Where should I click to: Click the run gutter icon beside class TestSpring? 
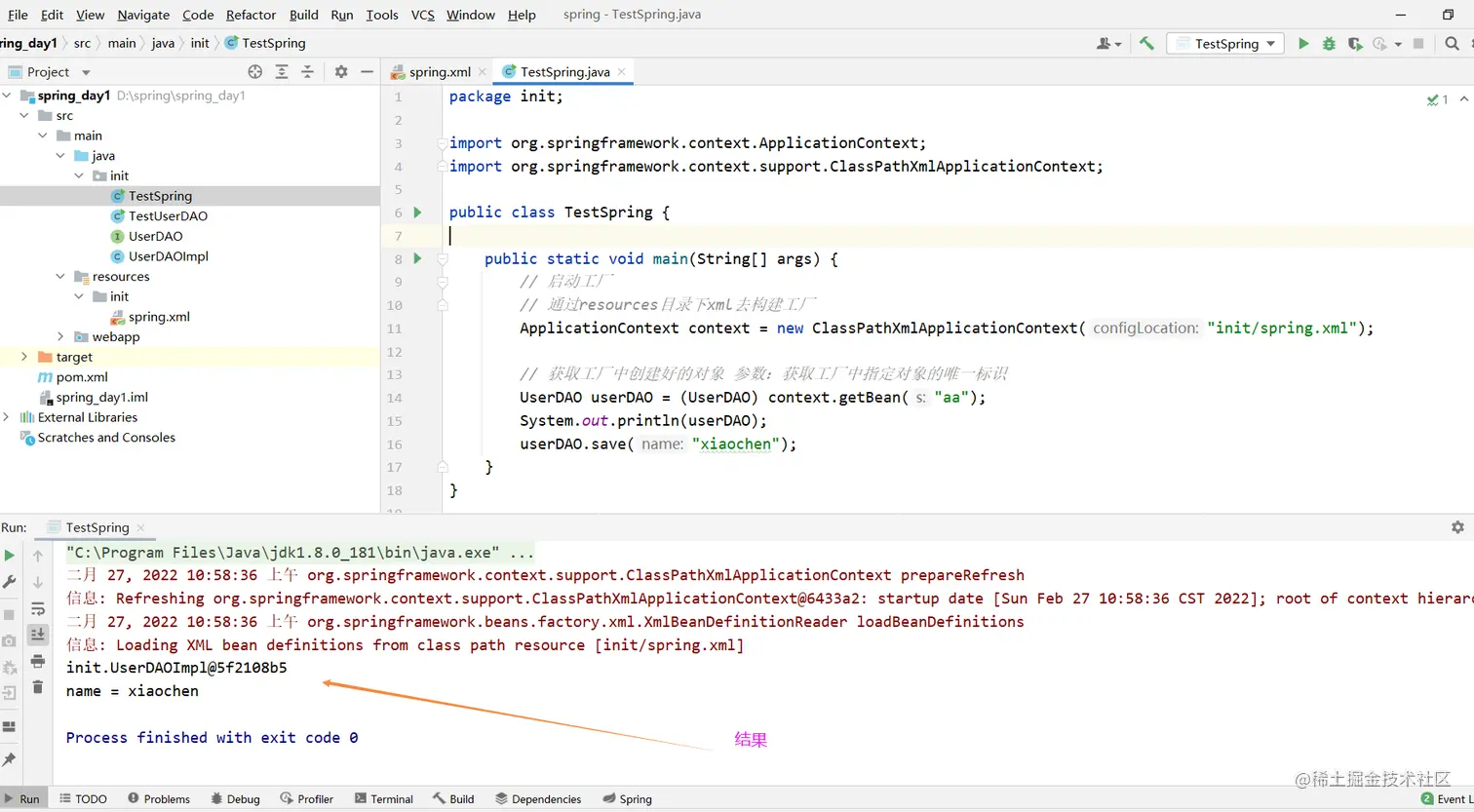(417, 212)
